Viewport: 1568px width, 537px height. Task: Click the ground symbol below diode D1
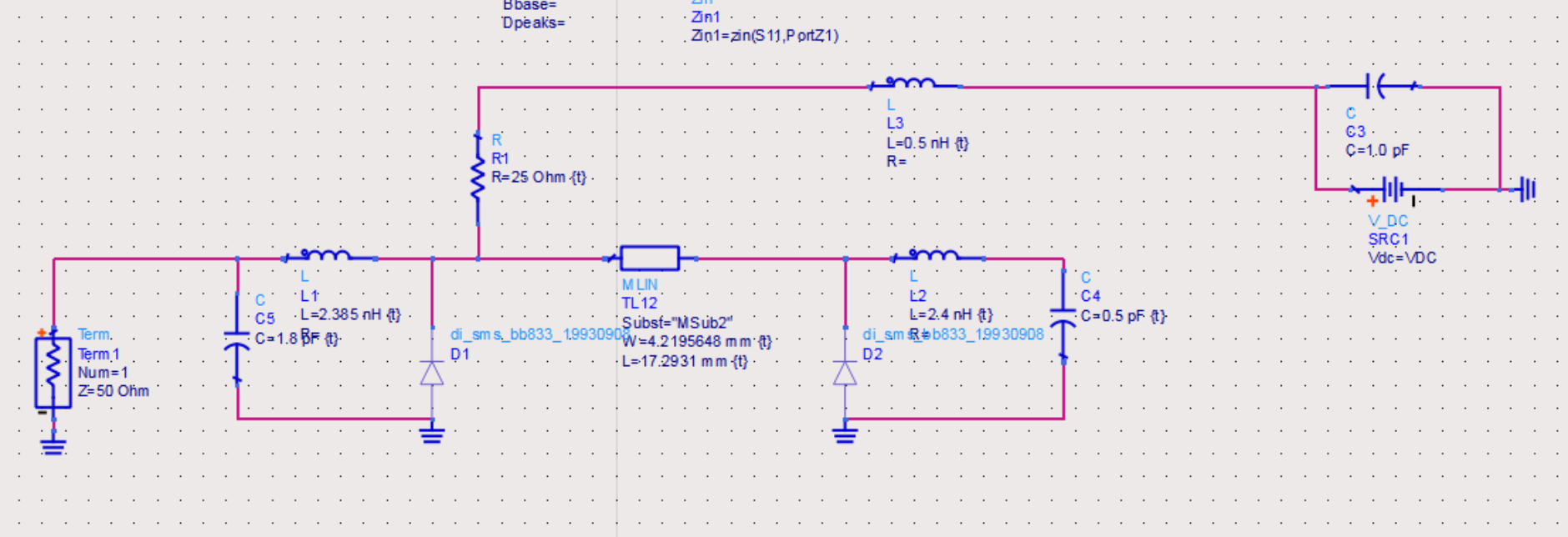point(432,433)
